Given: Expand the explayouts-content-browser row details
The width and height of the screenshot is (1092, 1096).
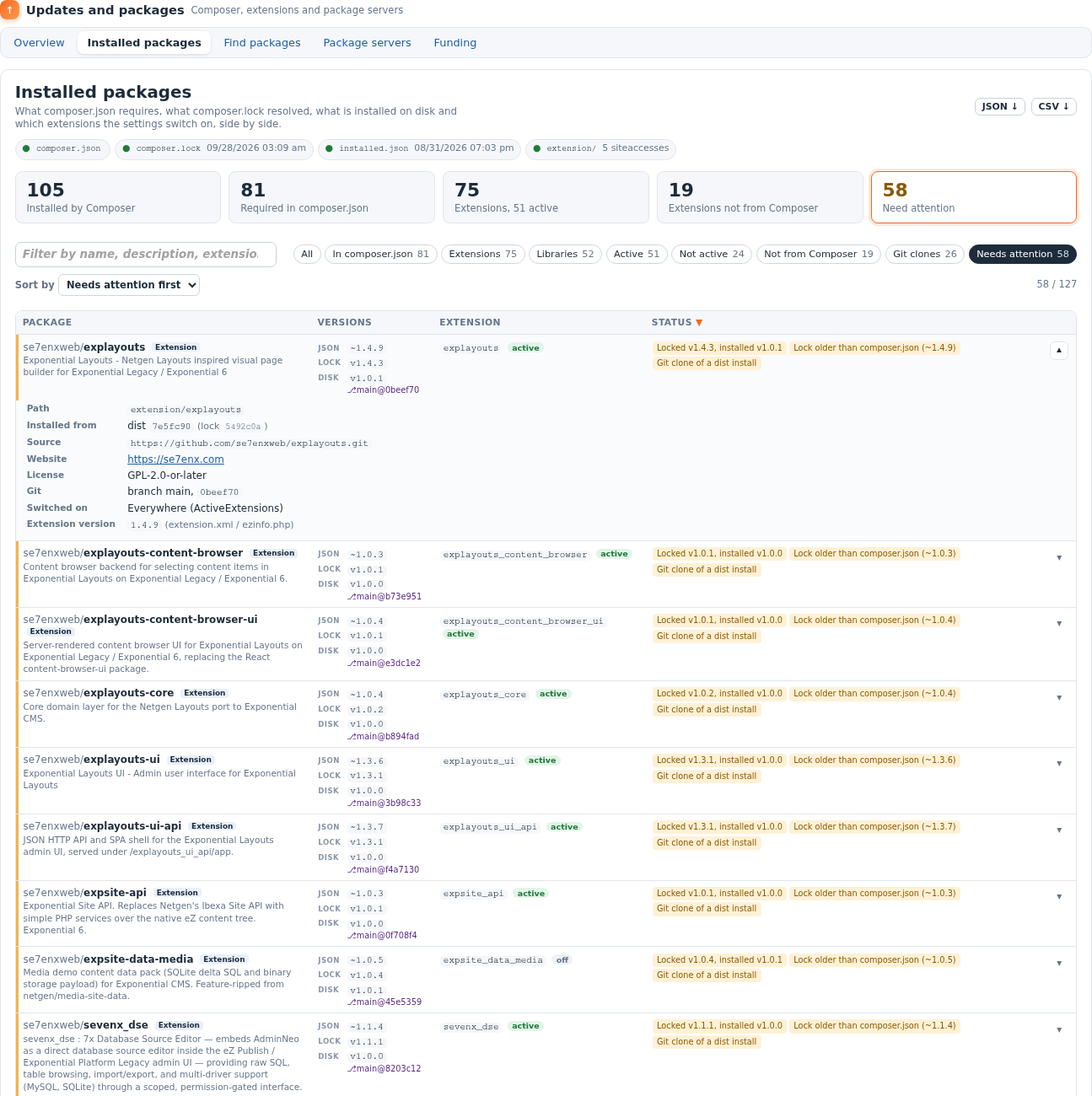Looking at the screenshot, I should 1059,557.
